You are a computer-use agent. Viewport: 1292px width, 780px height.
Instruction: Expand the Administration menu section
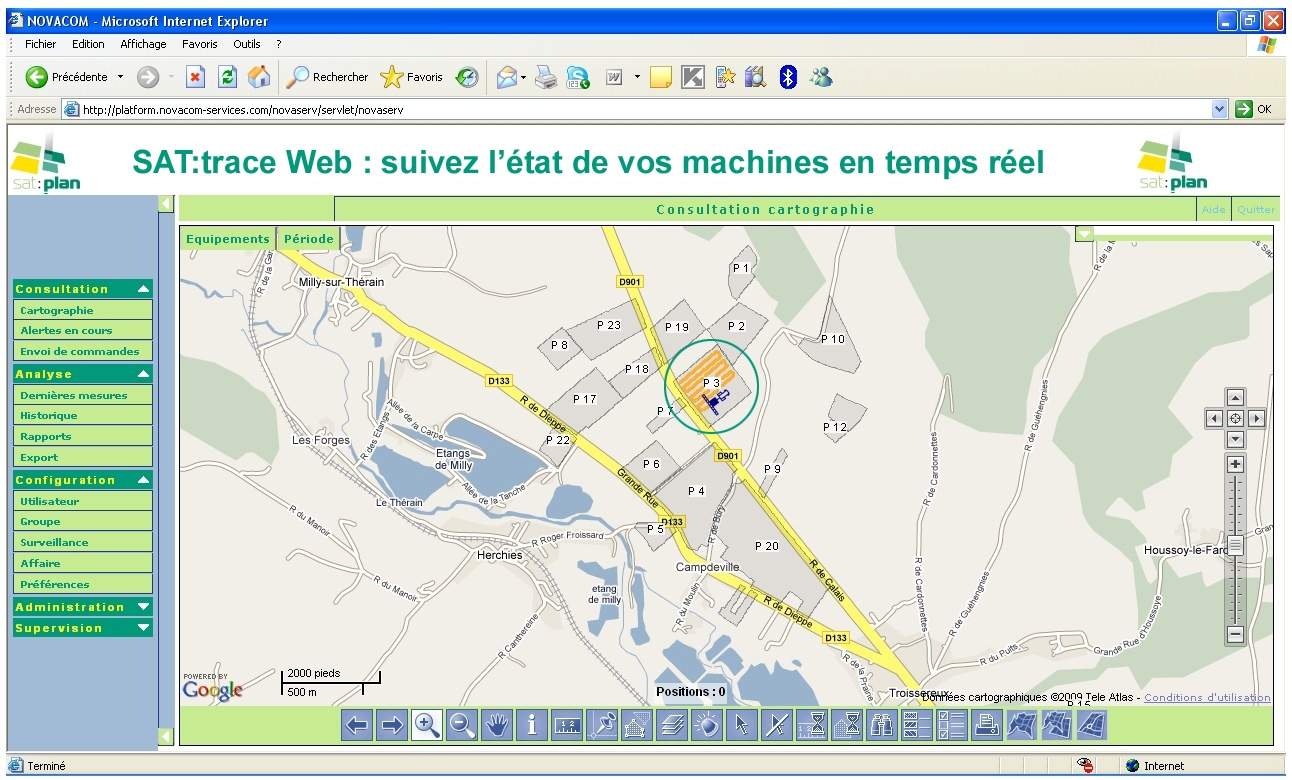[x=143, y=607]
